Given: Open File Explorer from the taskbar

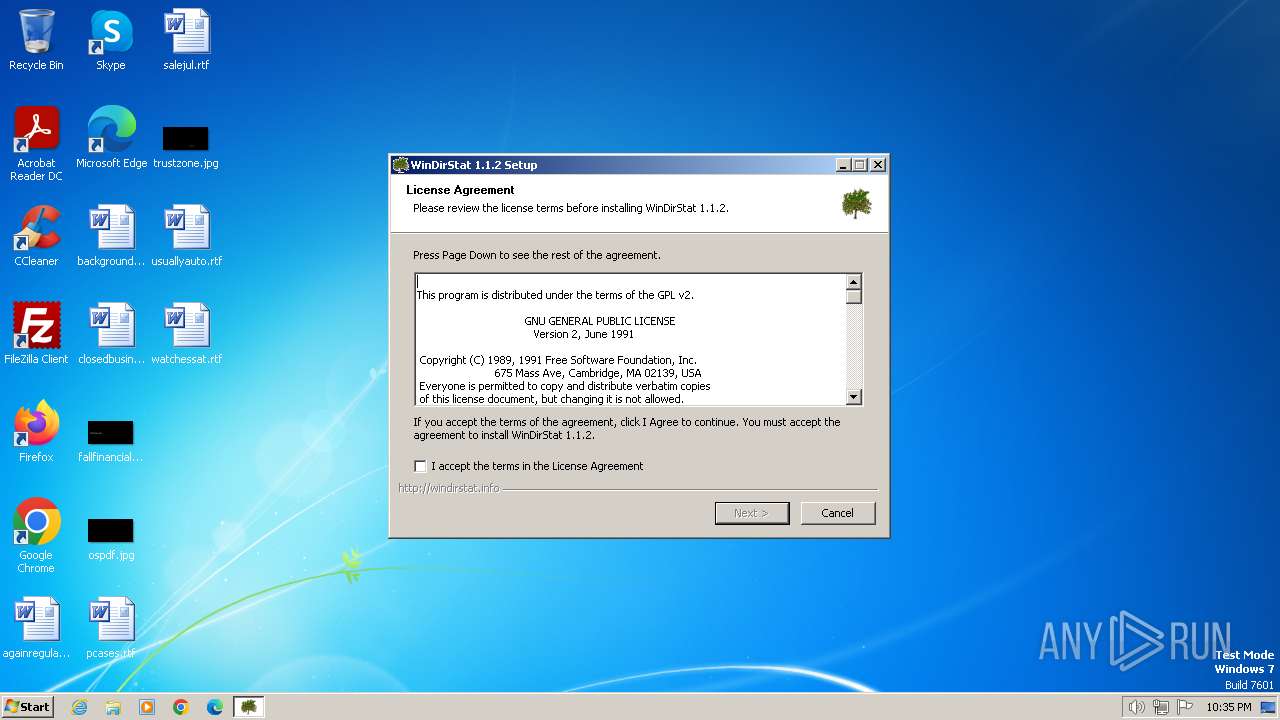Looking at the screenshot, I should (x=113, y=707).
